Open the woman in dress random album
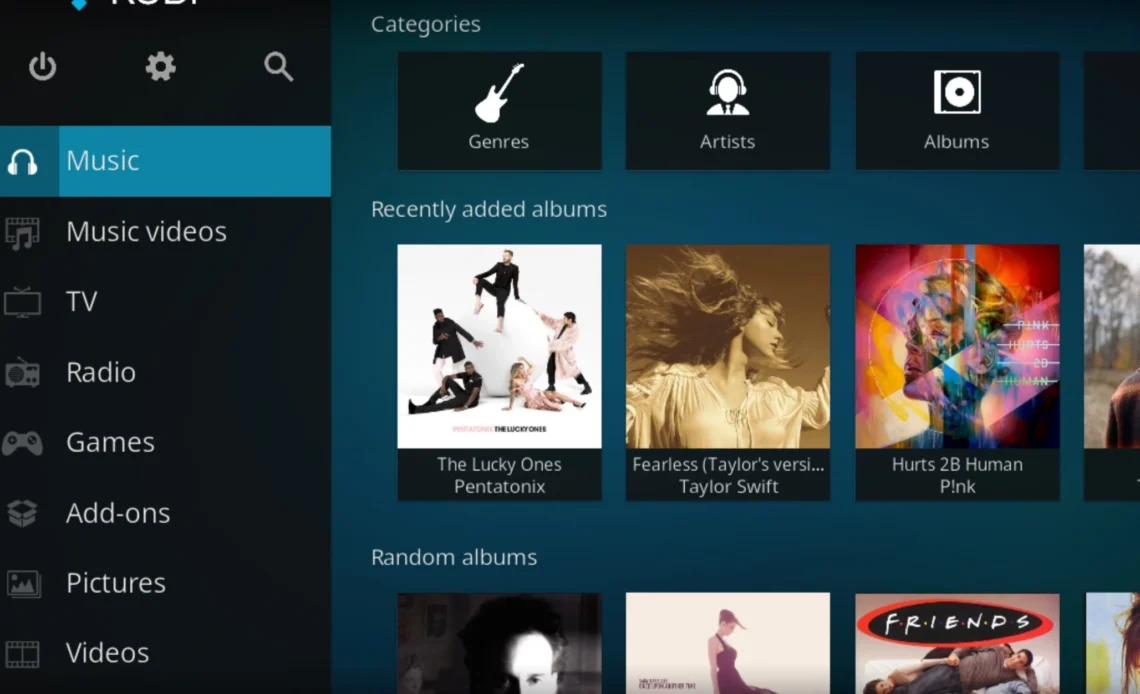The image size is (1140, 694). click(x=728, y=644)
